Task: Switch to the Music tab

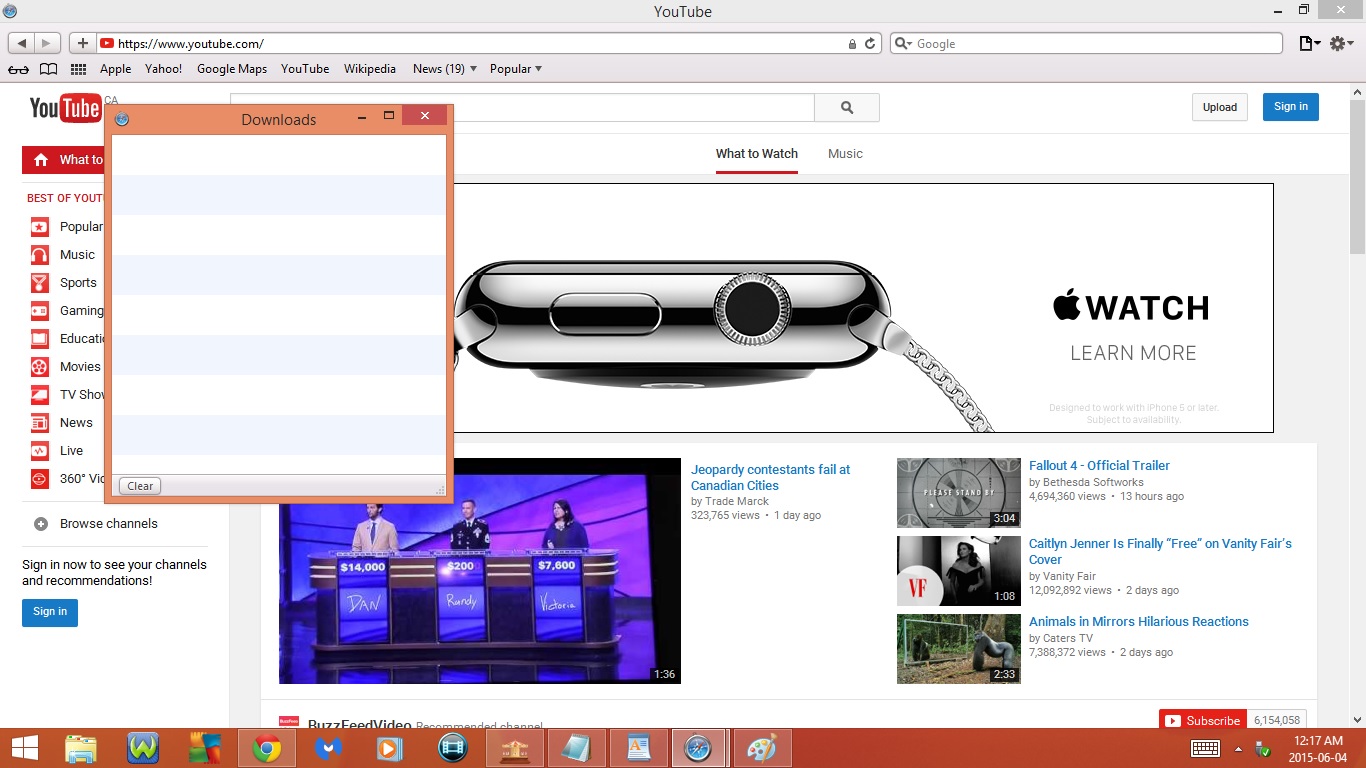Action: point(845,154)
